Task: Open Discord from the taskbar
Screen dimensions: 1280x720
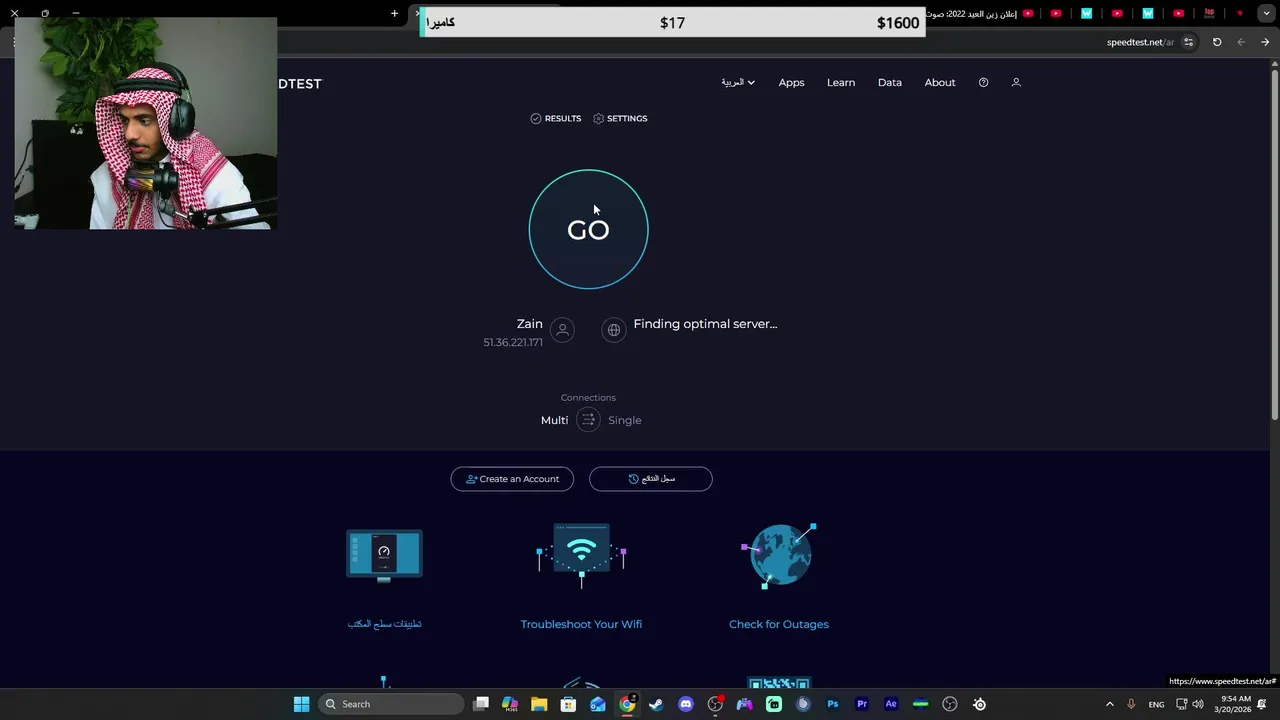Action: click(685, 704)
